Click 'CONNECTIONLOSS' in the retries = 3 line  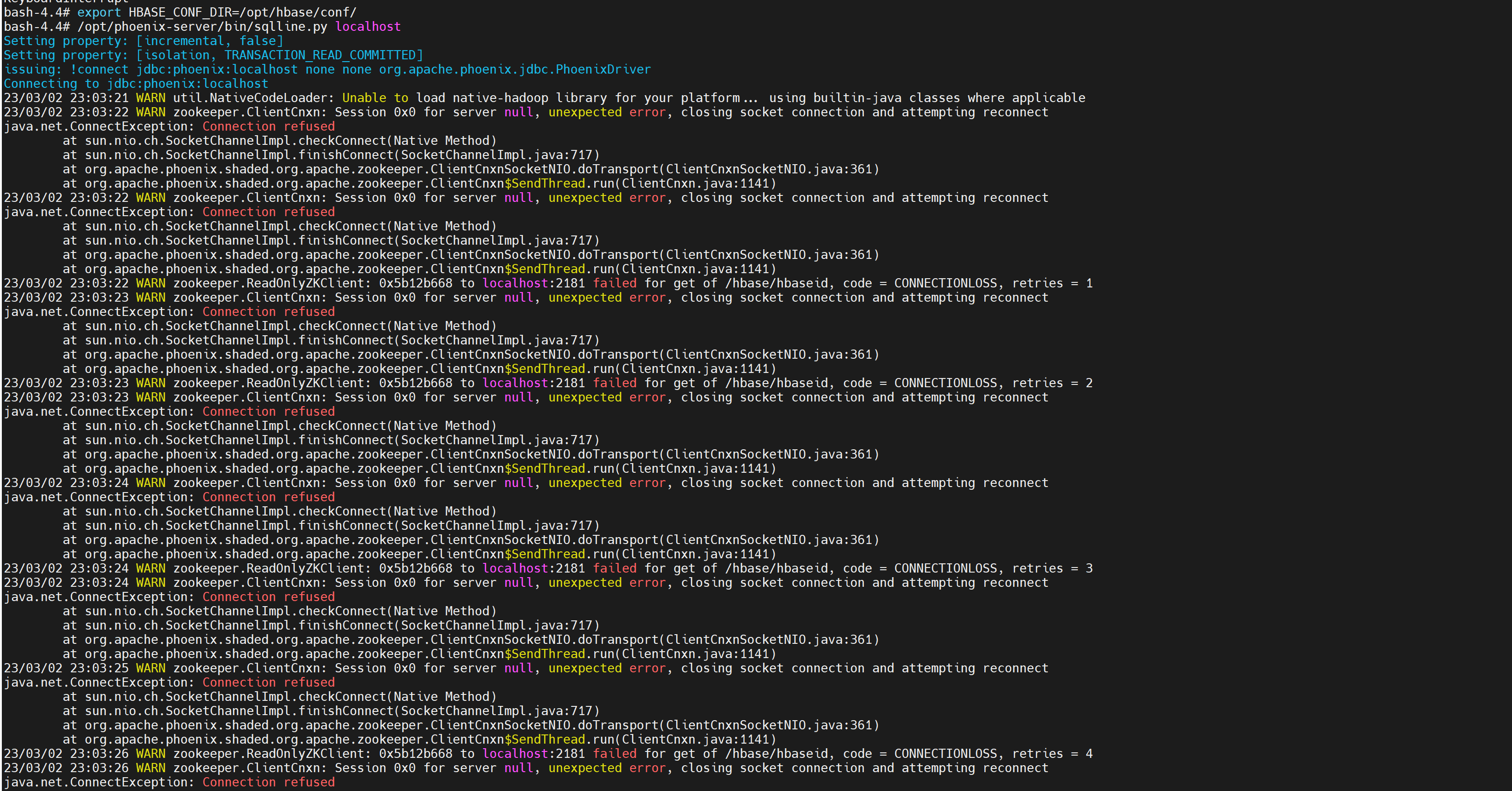pos(946,568)
